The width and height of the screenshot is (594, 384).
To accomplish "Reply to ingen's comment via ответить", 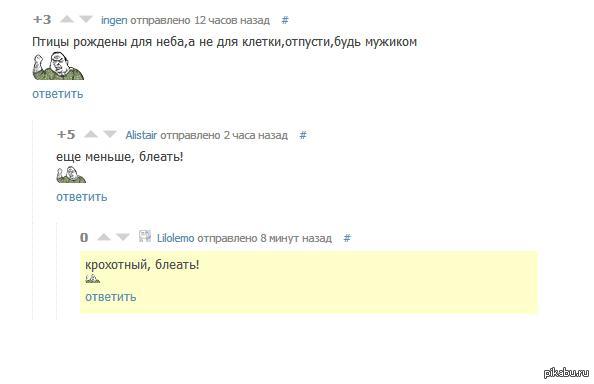I will (x=58, y=94).
